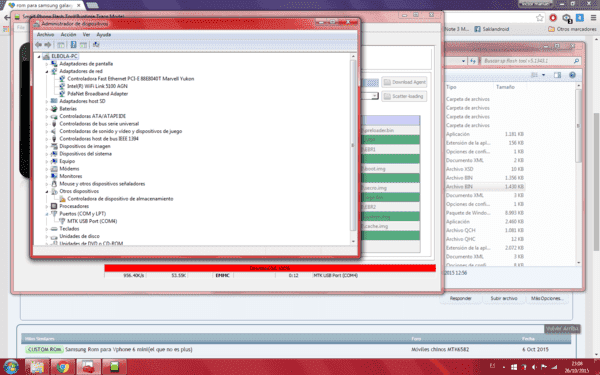The width and height of the screenshot is (600, 375).
Task: Select the highlighted Archivo BIN 1.430 KB row
Action: point(485,187)
